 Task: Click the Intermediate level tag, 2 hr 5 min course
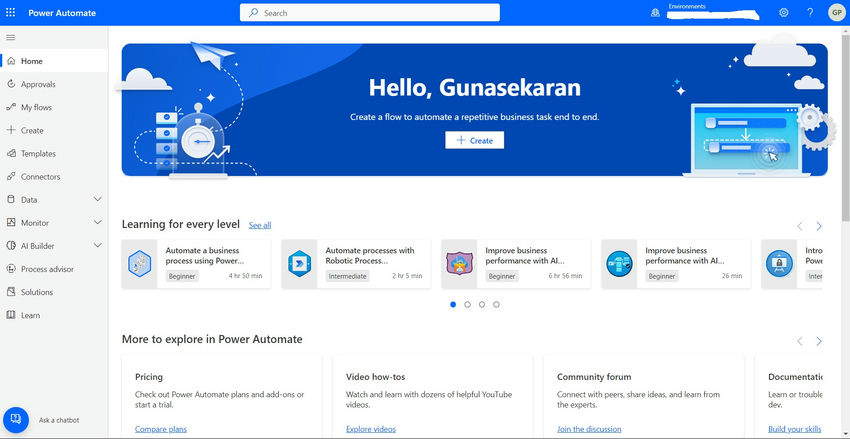coord(347,276)
